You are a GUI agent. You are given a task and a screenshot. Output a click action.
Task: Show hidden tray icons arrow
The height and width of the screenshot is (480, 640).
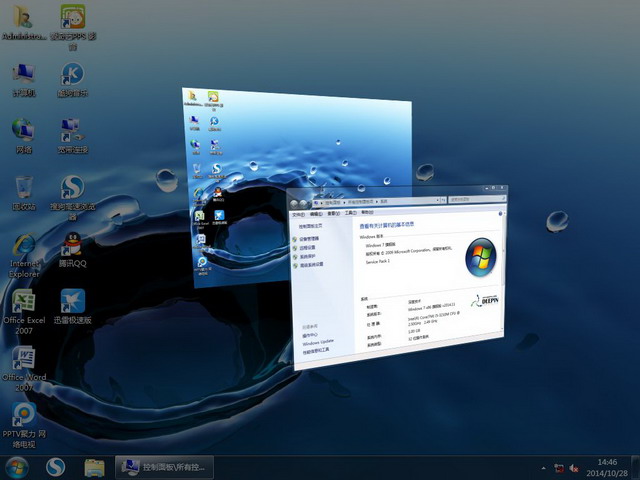[x=543, y=468]
